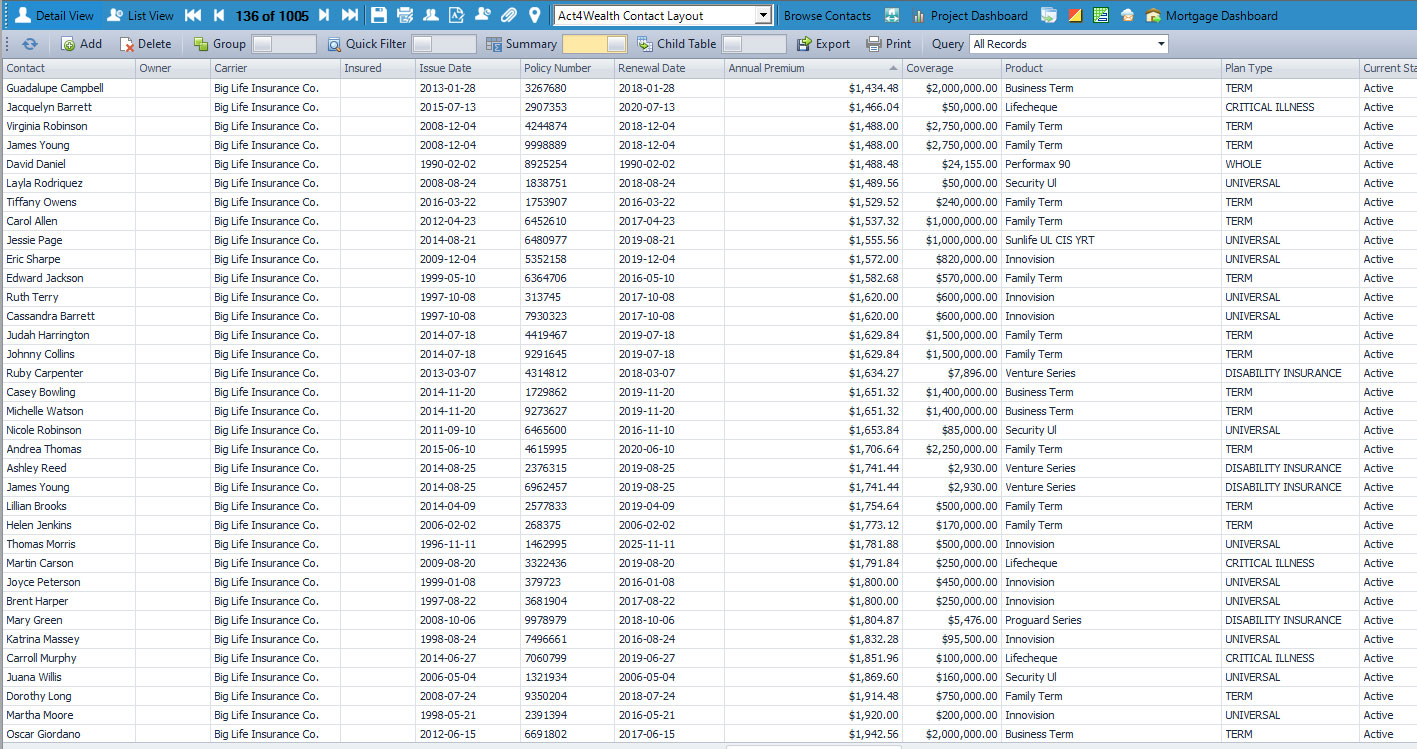Click the green arrows icon after Browse Contacts
Screen dimensions: 1417x749
click(891, 15)
